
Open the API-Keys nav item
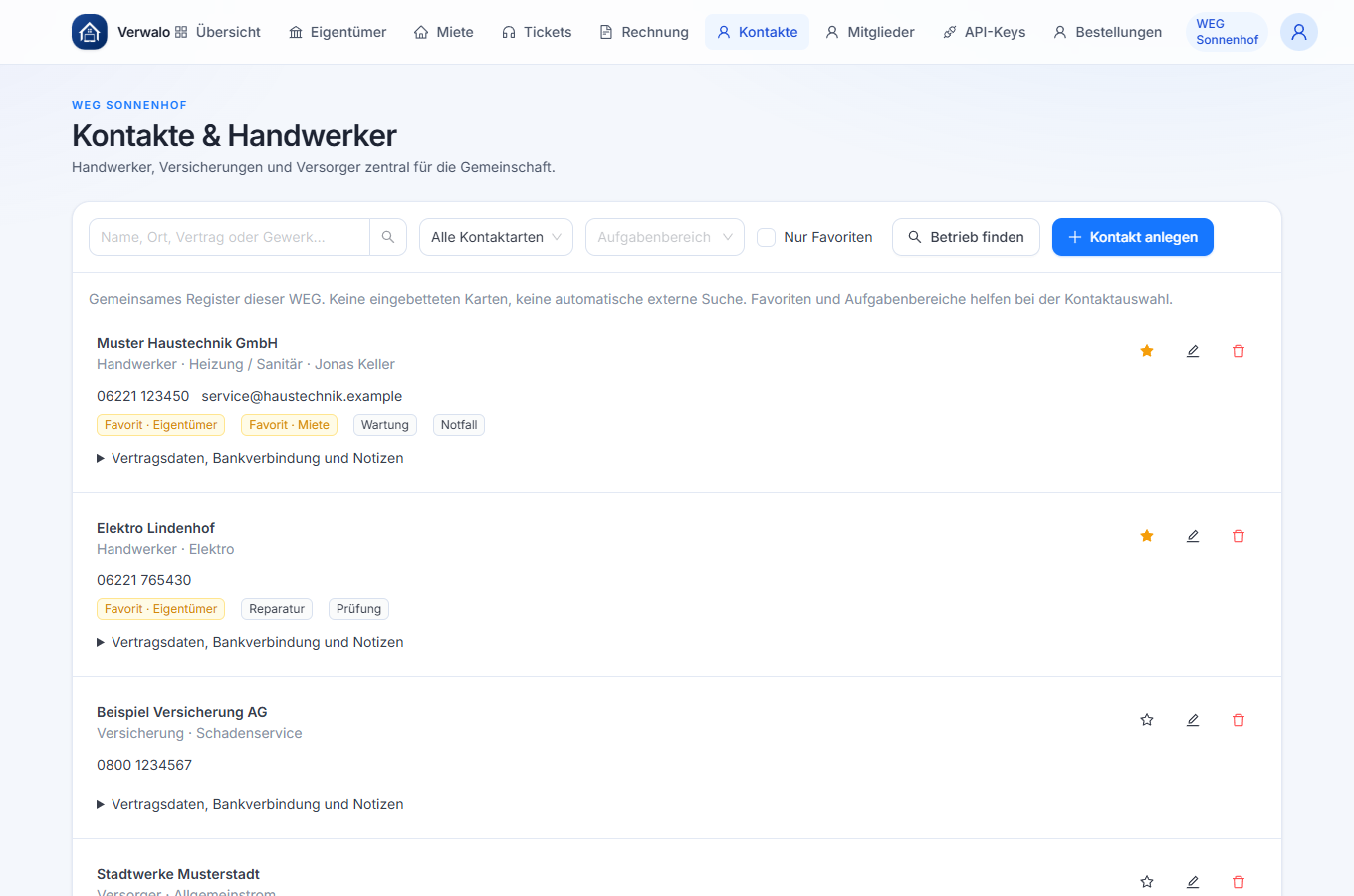pos(984,32)
